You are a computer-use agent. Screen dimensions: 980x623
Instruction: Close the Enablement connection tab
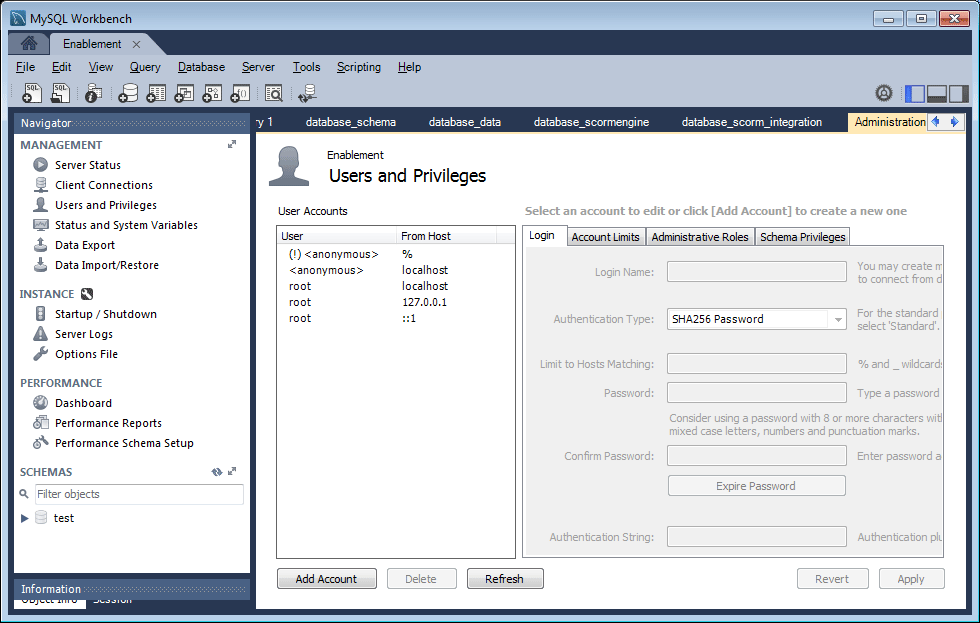pyautogui.click(x=136, y=44)
